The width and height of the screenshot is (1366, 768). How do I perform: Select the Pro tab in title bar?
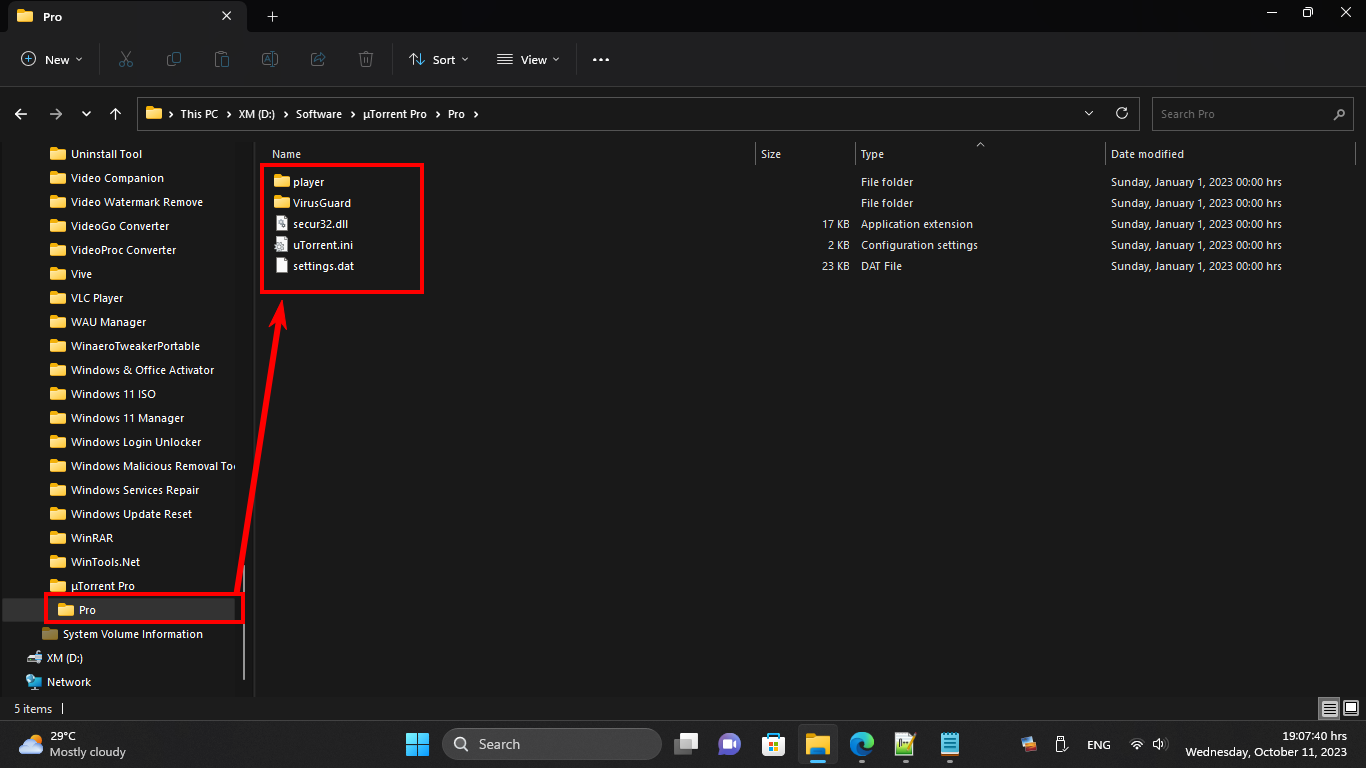click(x=125, y=17)
